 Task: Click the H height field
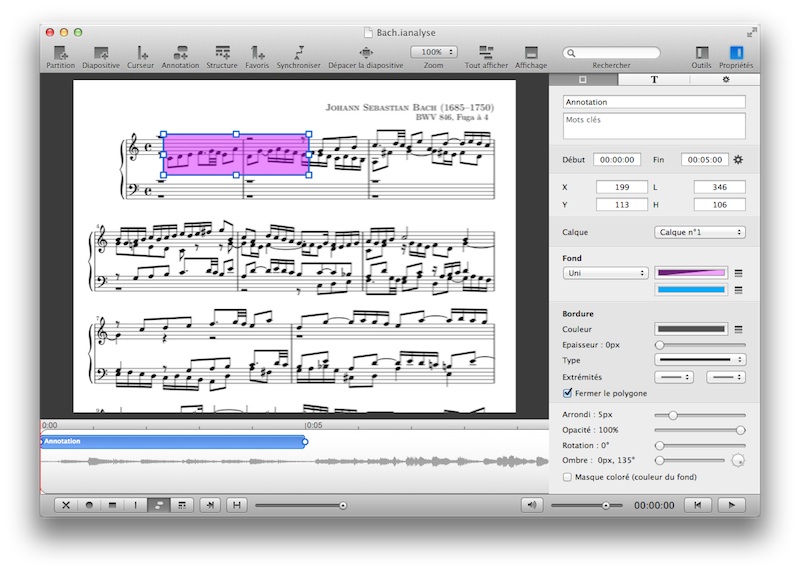click(x=719, y=205)
